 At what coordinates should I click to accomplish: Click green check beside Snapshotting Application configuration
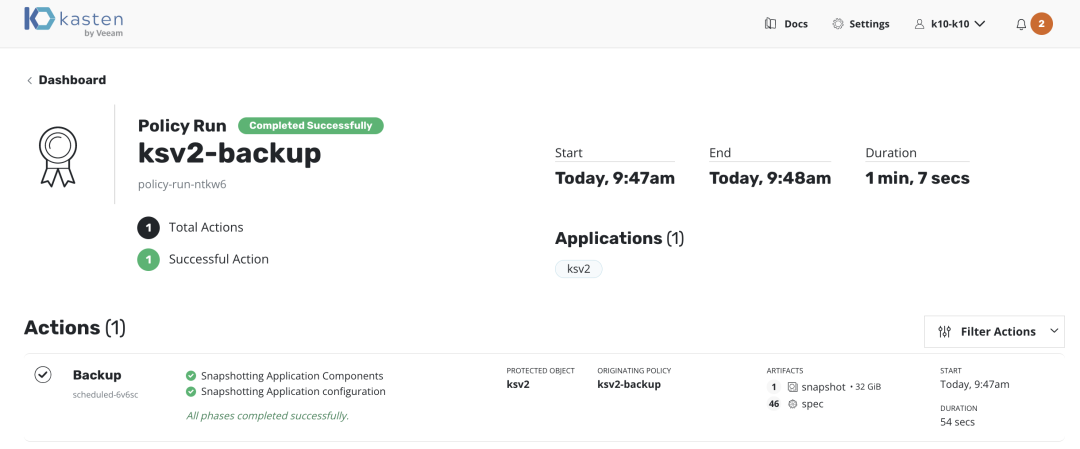(x=191, y=391)
